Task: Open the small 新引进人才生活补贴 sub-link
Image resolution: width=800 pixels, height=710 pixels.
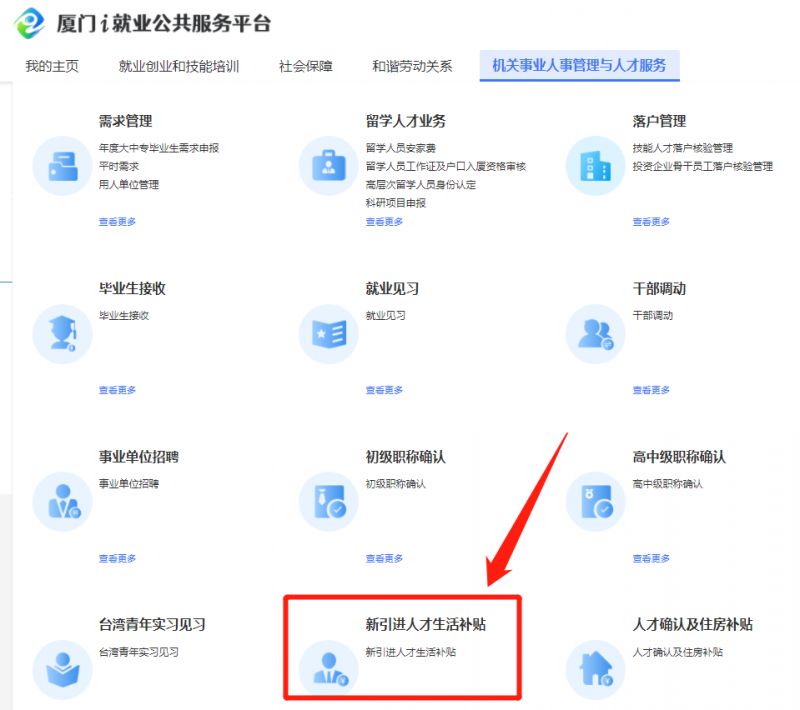Action: [411, 652]
